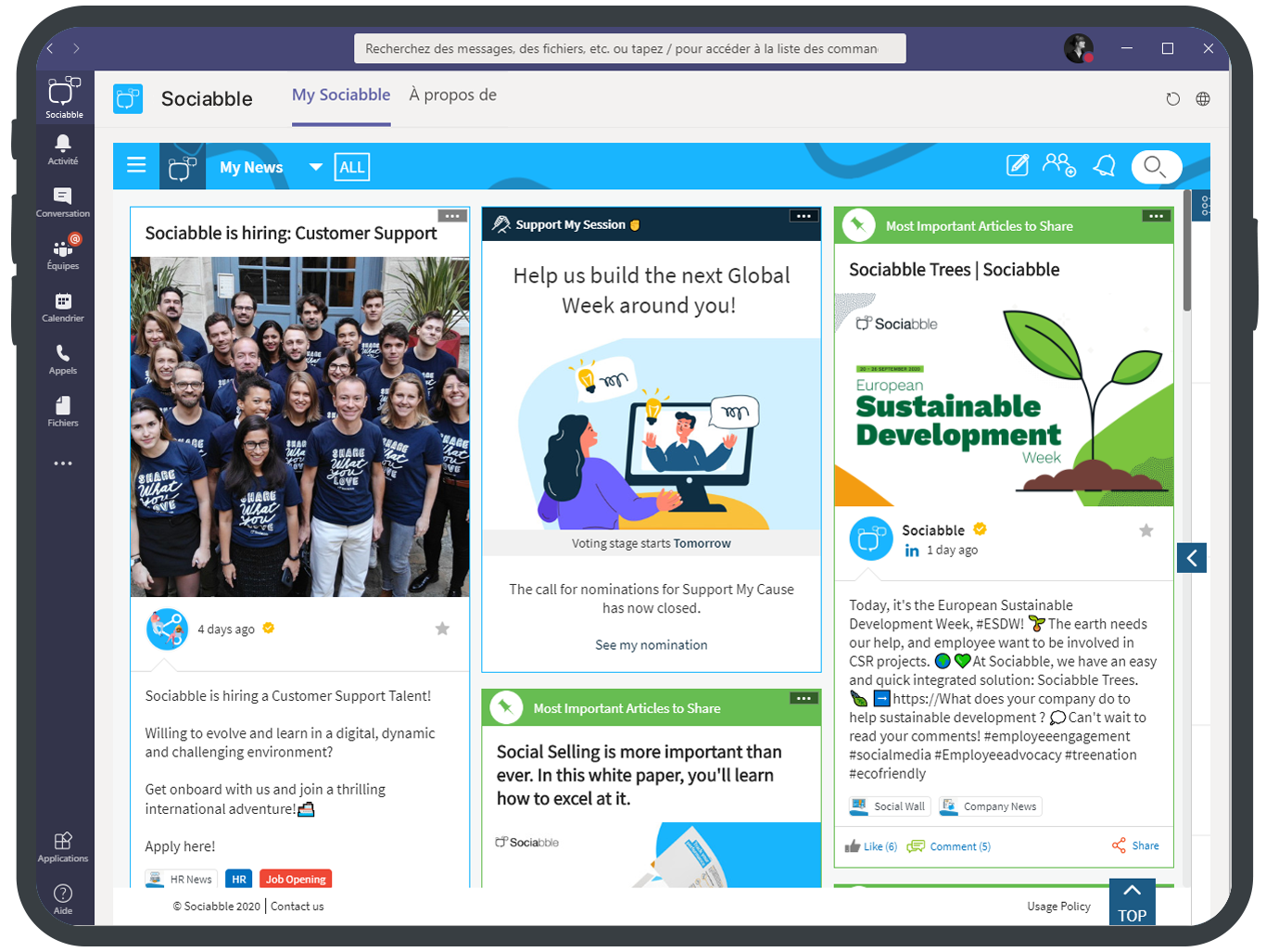1266x952 pixels.
Task: Select the HR tag
Action: click(x=239, y=879)
